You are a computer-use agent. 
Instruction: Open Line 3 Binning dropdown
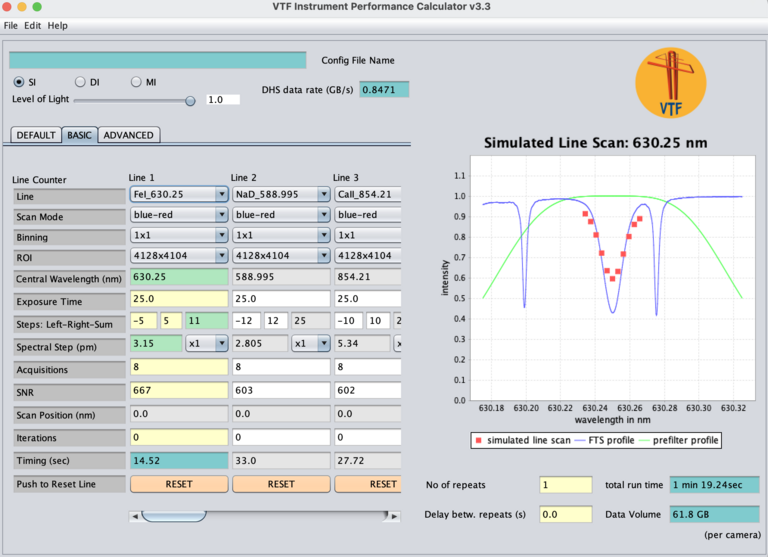click(x=368, y=235)
